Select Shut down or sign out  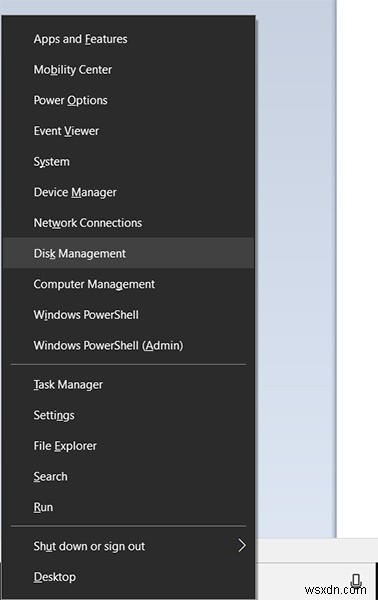[x=128, y=546]
